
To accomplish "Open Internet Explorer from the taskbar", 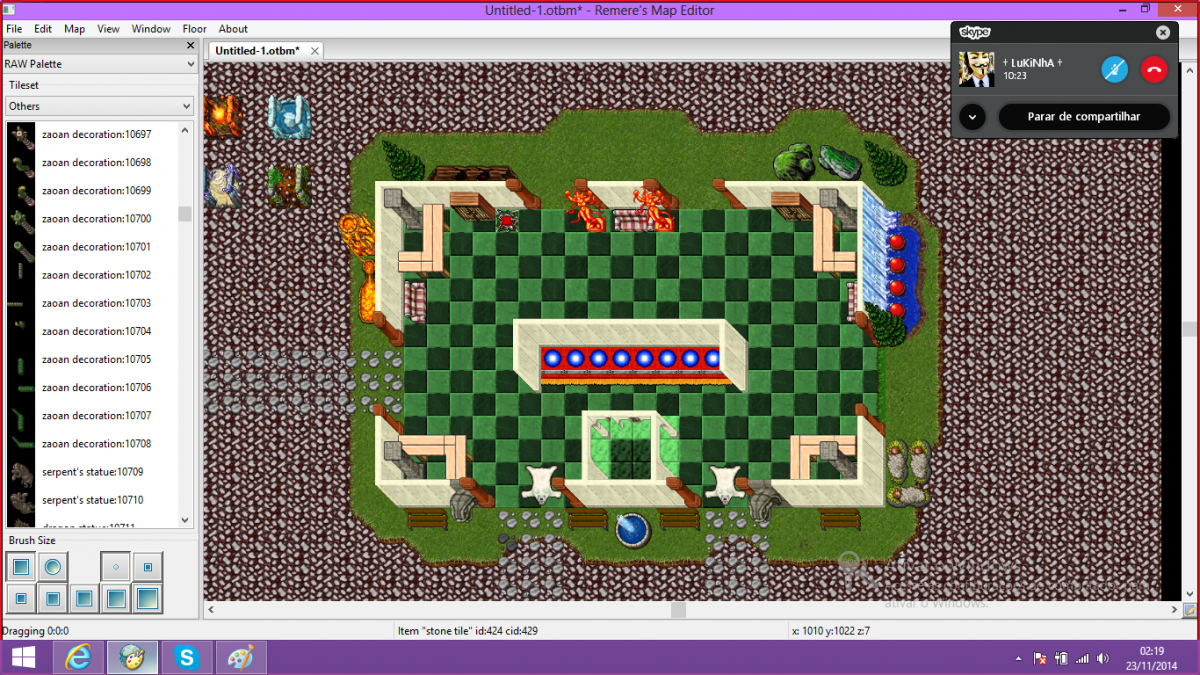I will point(78,658).
